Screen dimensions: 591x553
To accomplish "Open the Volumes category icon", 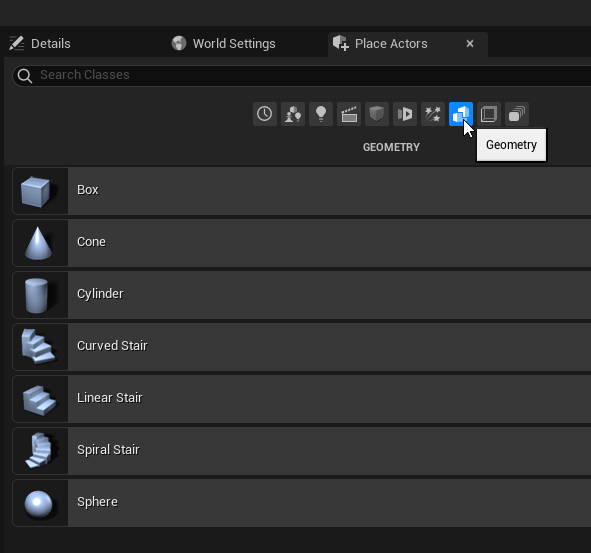I will [x=489, y=114].
